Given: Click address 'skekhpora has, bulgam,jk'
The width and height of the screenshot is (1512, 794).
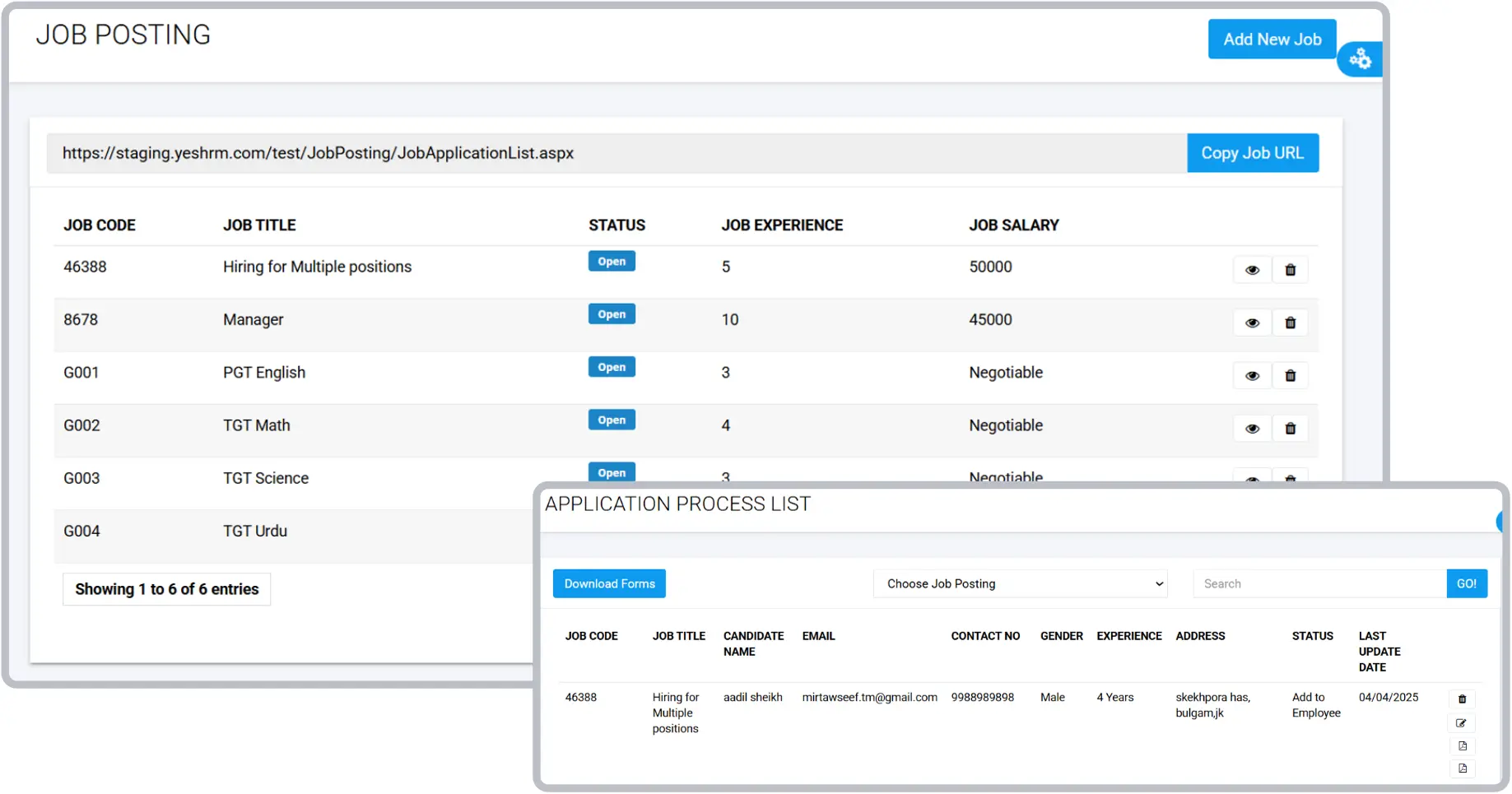Looking at the screenshot, I should click(1212, 705).
